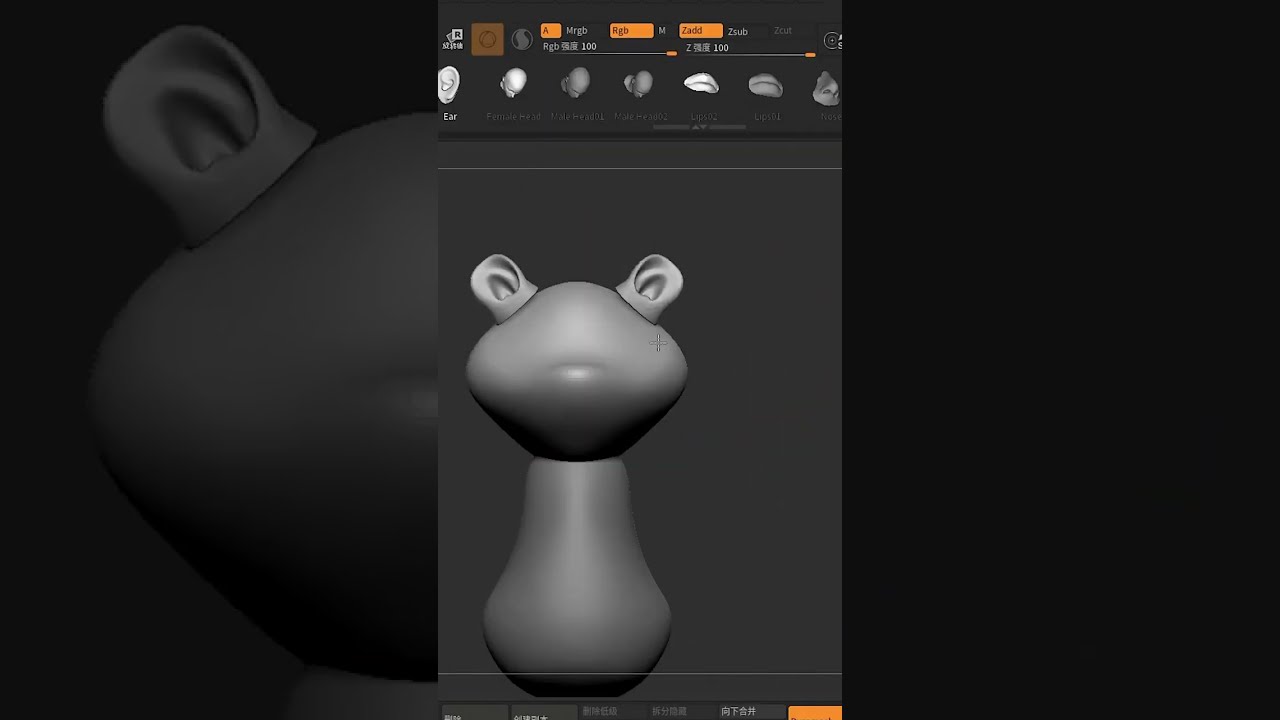Select the Ear insert mesh brush
Image resolution: width=1280 pixels, height=720 pixels.
pos(449,86)
